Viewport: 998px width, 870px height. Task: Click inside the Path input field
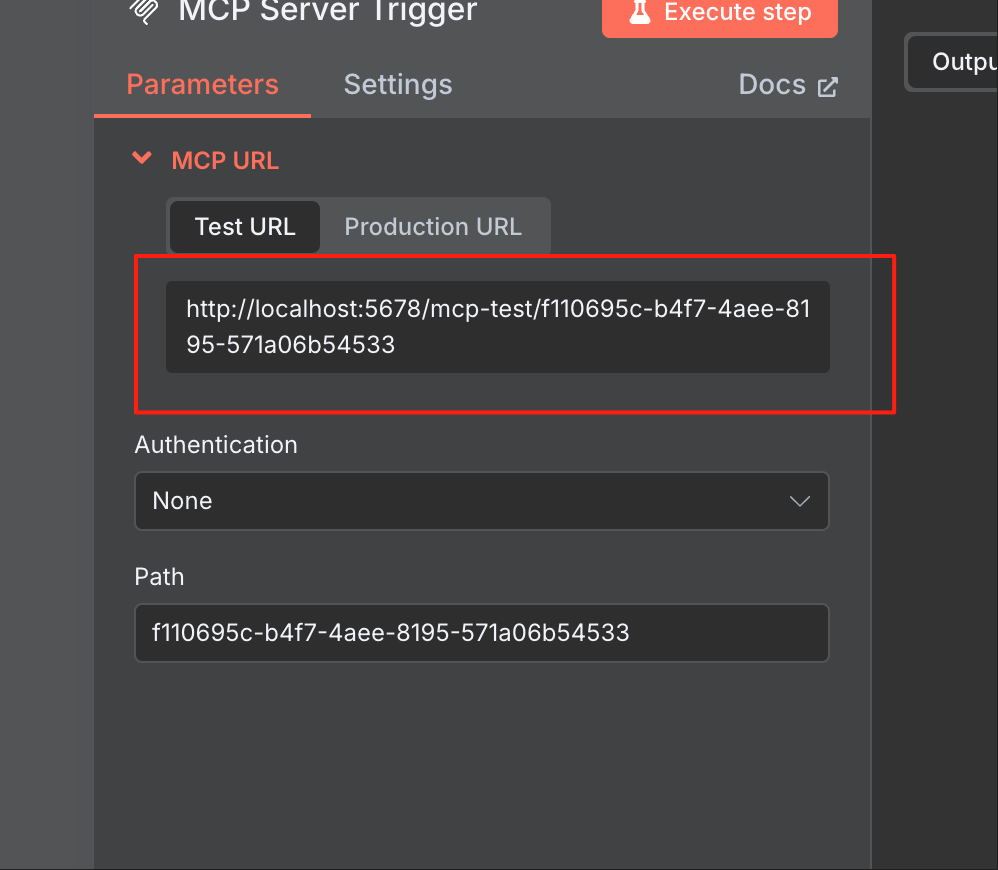pos(482,633)
